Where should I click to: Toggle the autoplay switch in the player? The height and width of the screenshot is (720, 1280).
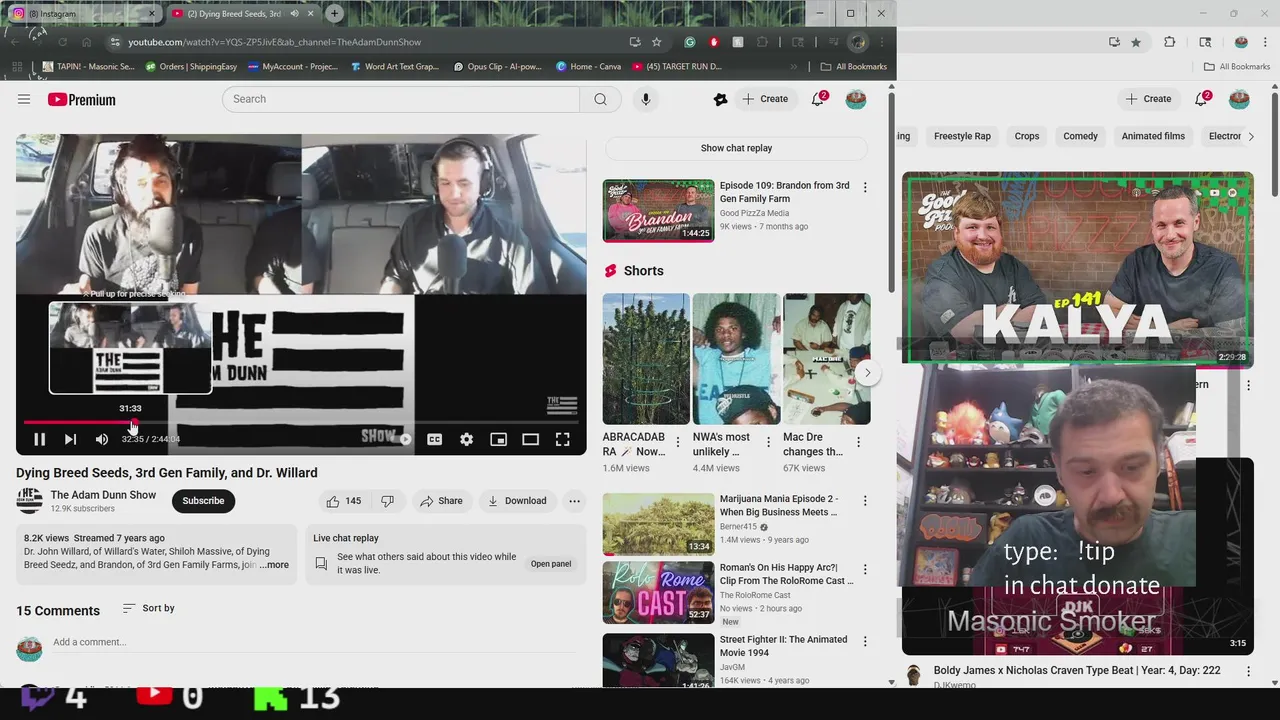pyautogui.click(x=402, y=439)
